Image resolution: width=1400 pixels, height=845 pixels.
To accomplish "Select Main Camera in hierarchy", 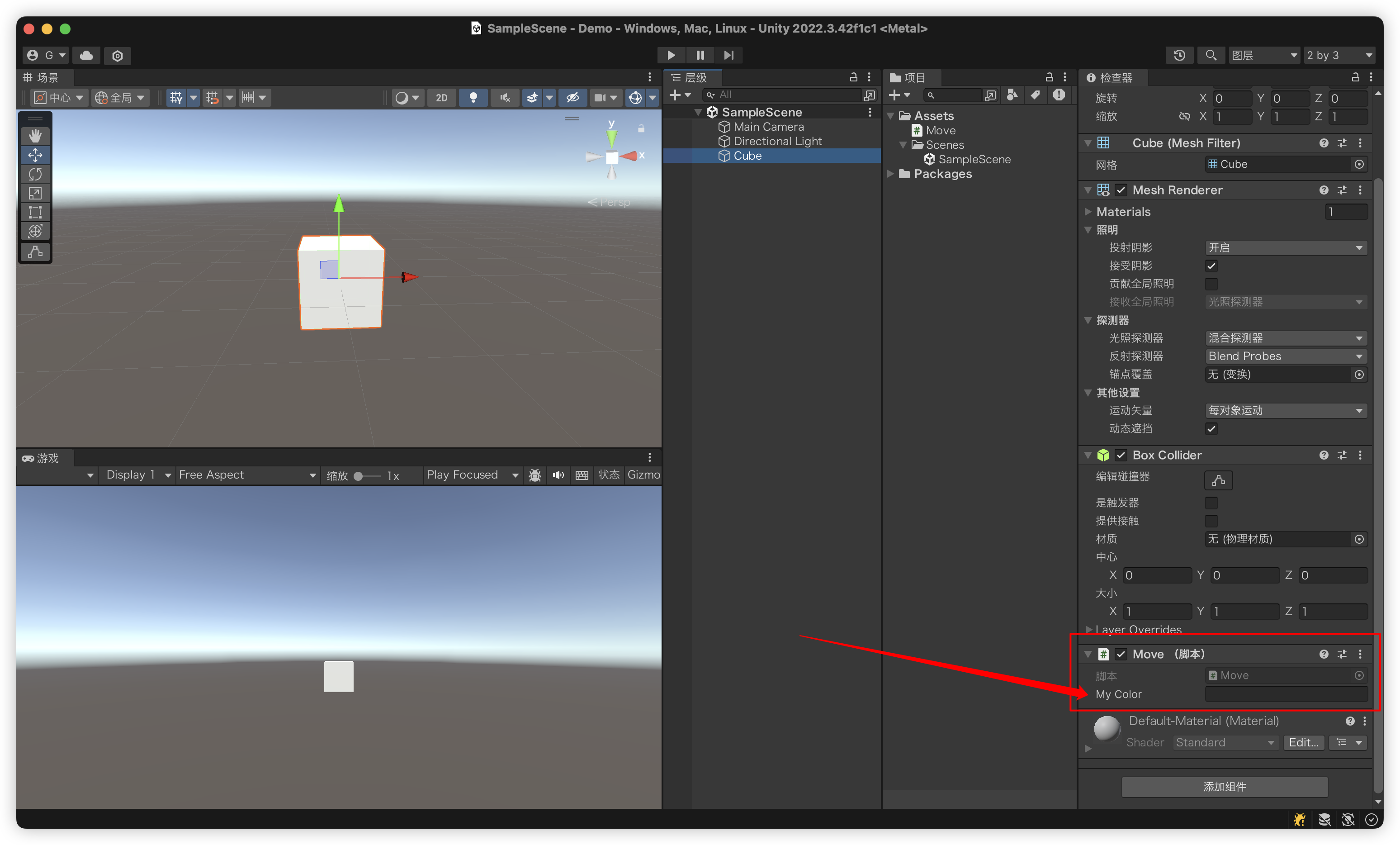I will click(768, 127).
